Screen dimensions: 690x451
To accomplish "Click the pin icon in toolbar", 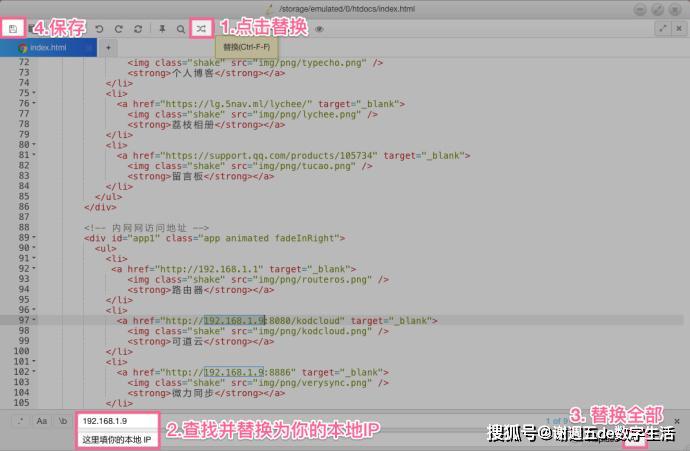I will tap(162, 29).
